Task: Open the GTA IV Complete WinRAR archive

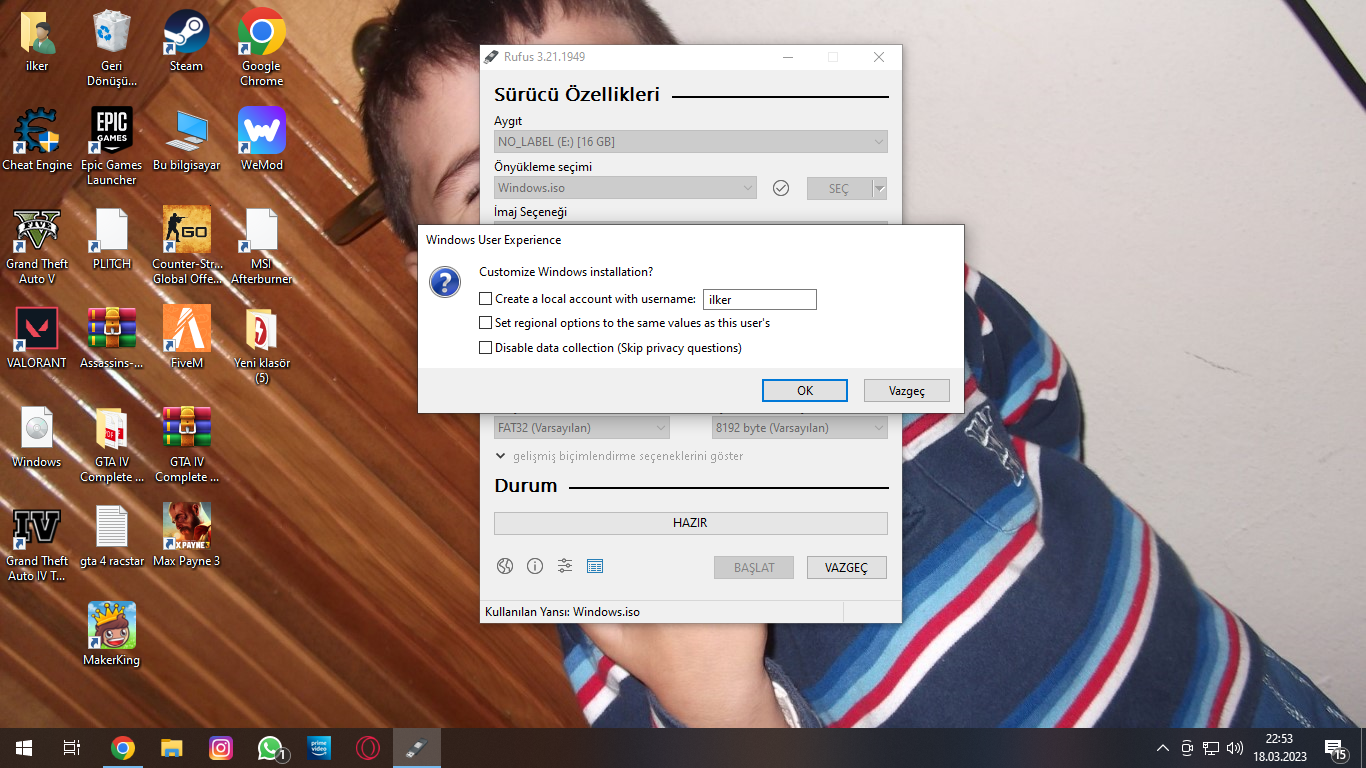Action: [186, 428]
